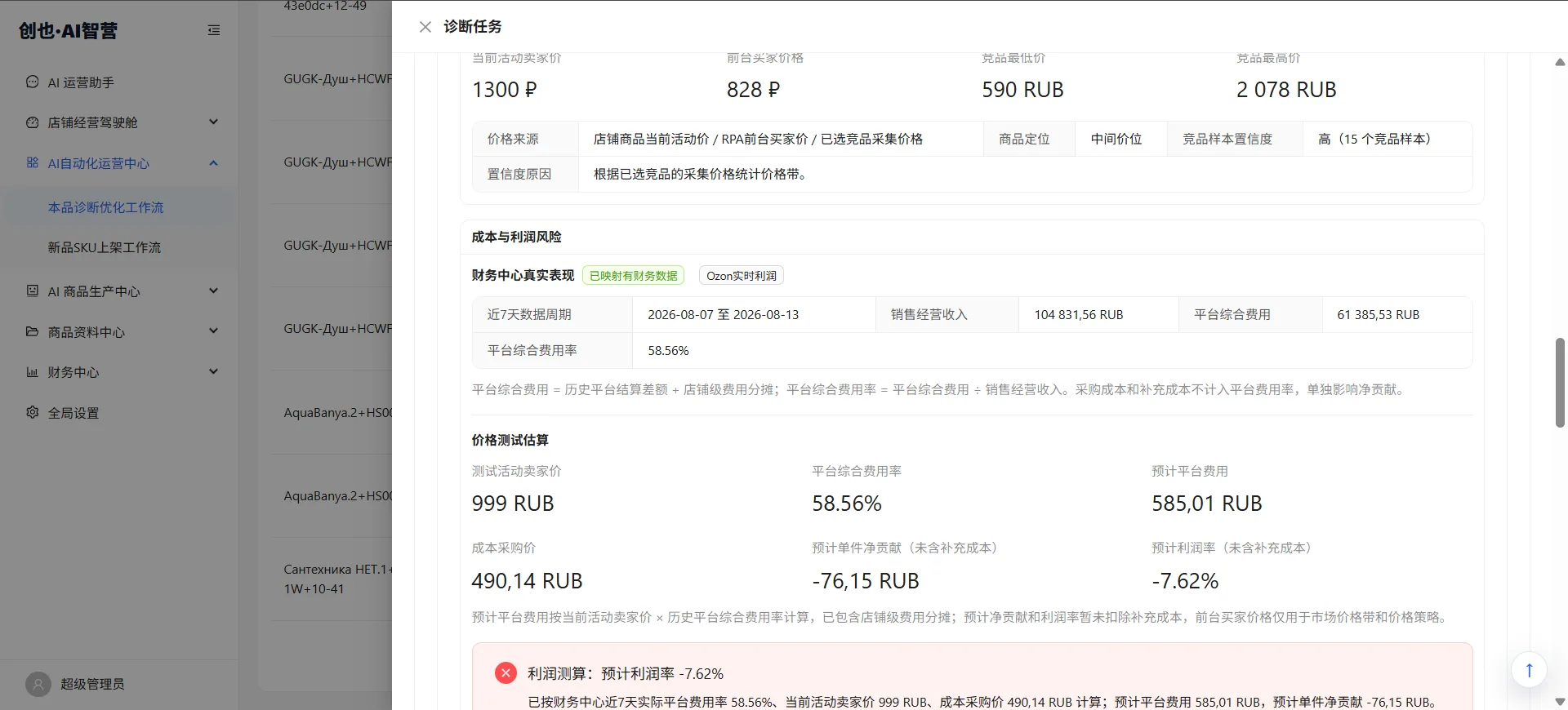The height and width of the screenshot is (710, 1568).
Task: Expand the 财务中心 chevron
Action: point(213,371)
